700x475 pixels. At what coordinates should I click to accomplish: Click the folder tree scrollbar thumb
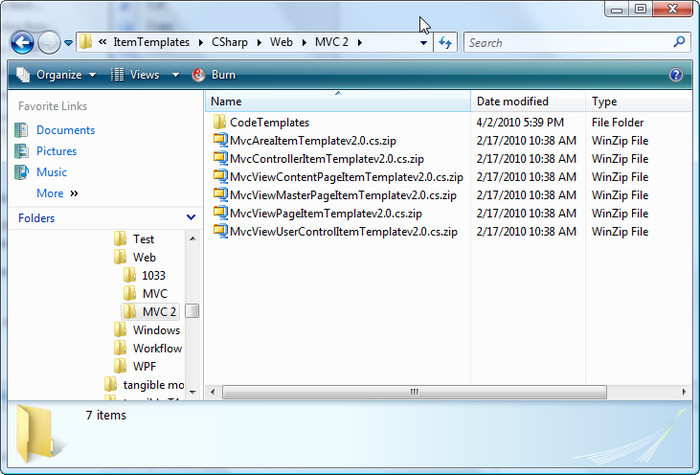click(x=192, y=311)
